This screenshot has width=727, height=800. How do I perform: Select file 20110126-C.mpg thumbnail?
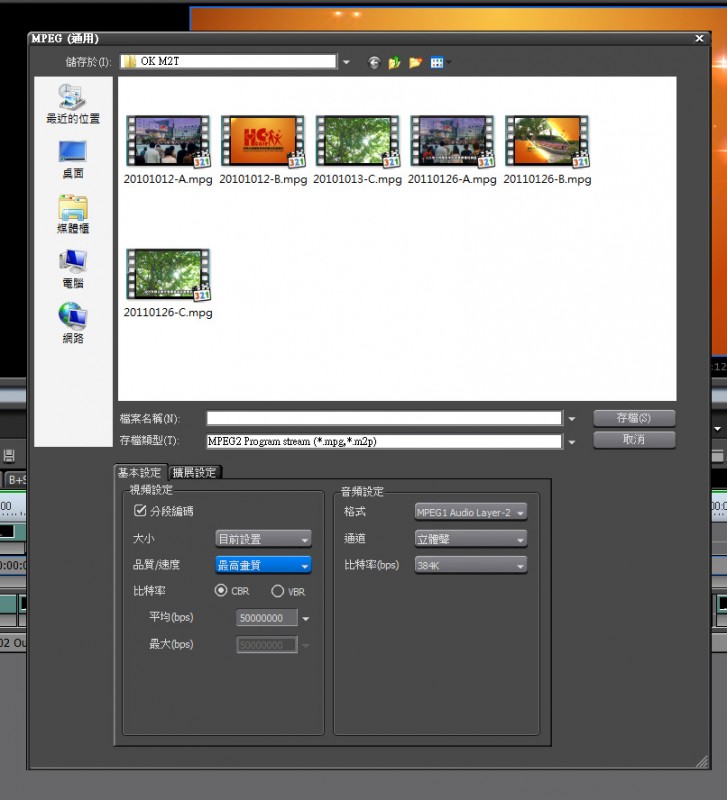pyautogui.click(x=168, y=274)
